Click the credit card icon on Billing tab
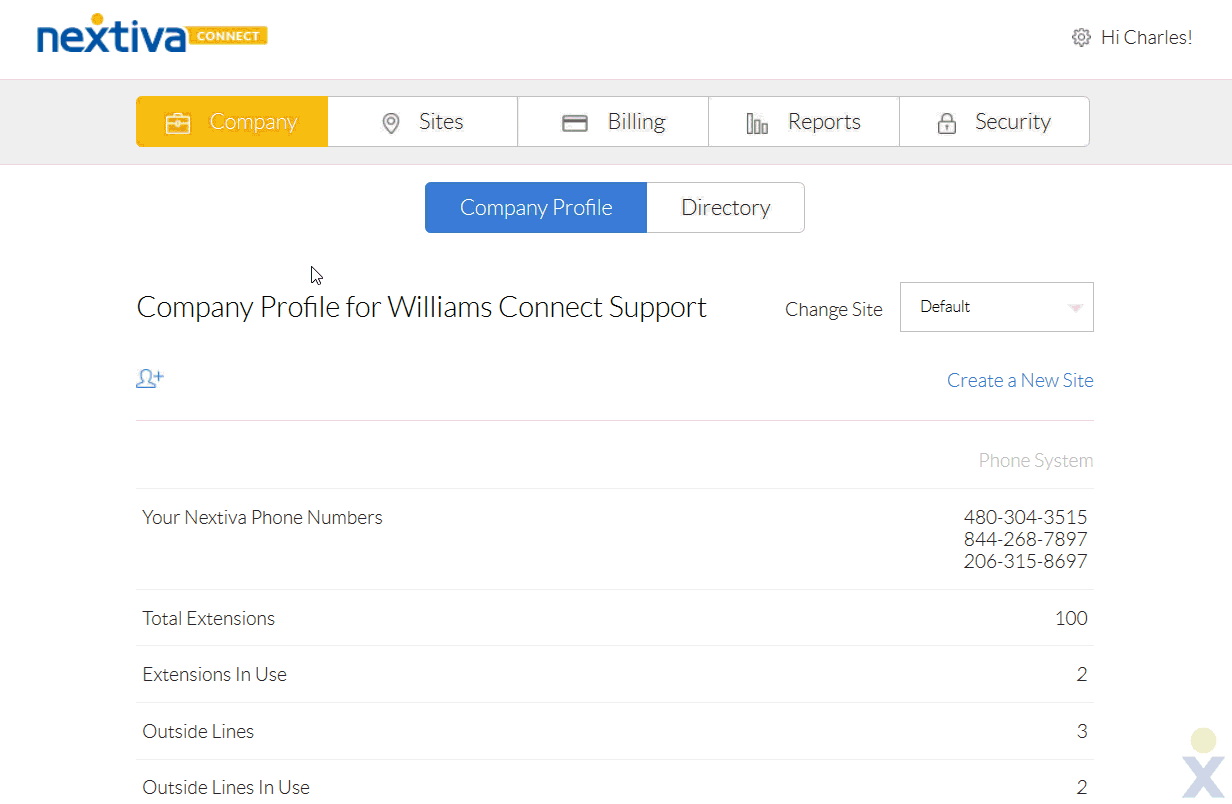1232x804 pixels. pyautogui.click(x=575, y=121)
